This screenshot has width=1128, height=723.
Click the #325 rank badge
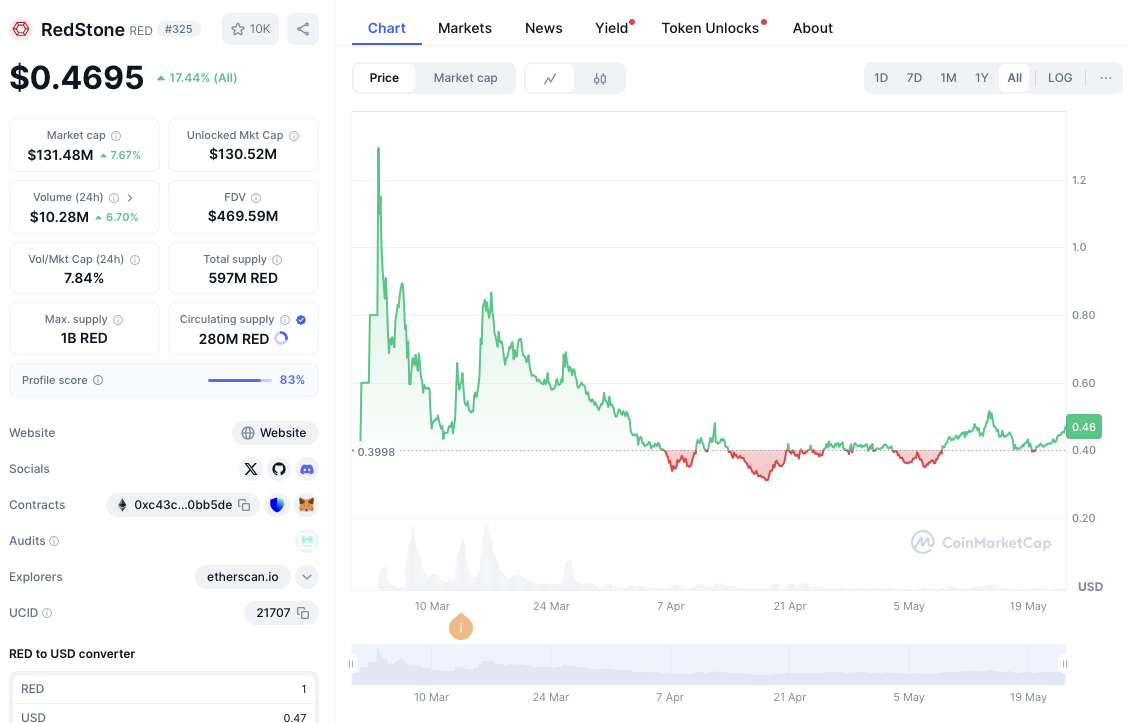(178, 29)
